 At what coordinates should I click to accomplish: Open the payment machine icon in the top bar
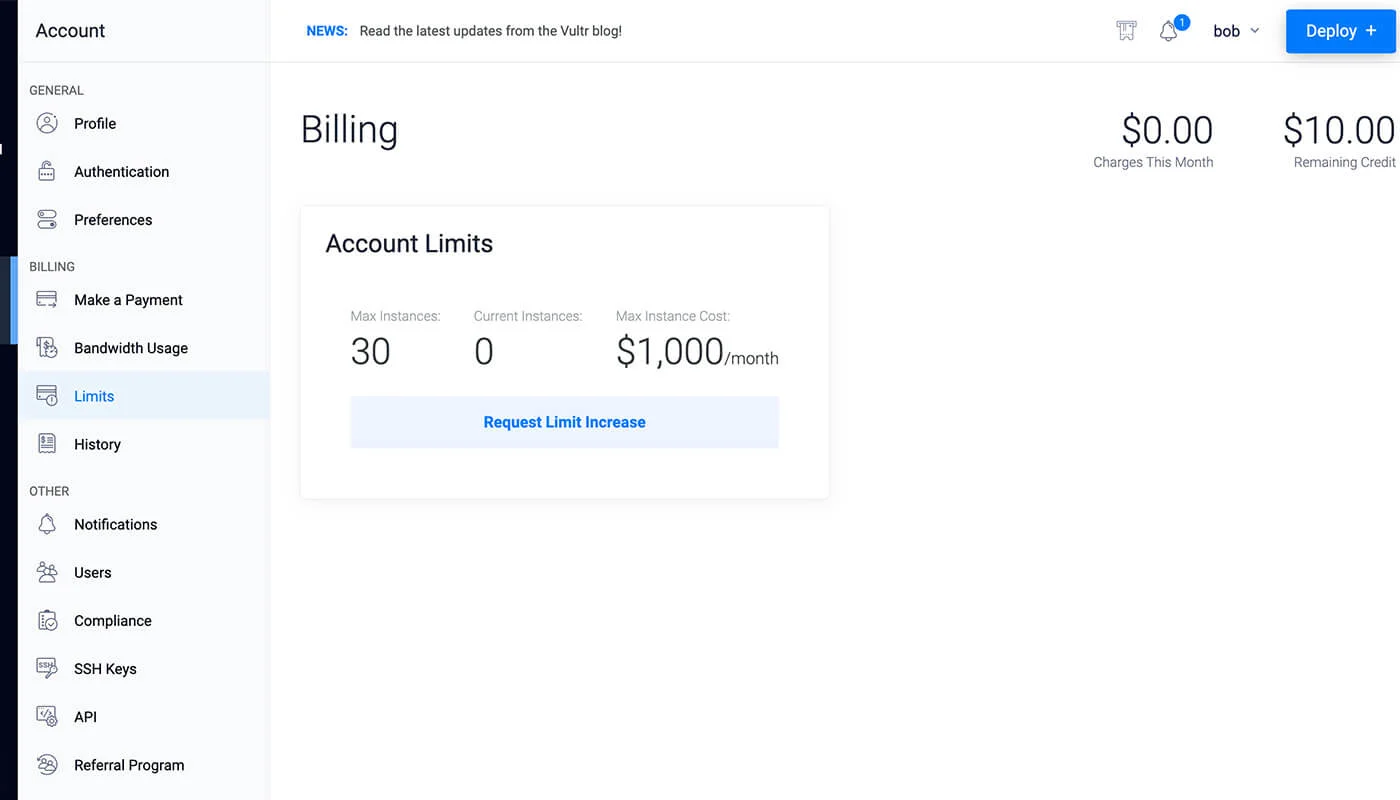pos(1126,30)
